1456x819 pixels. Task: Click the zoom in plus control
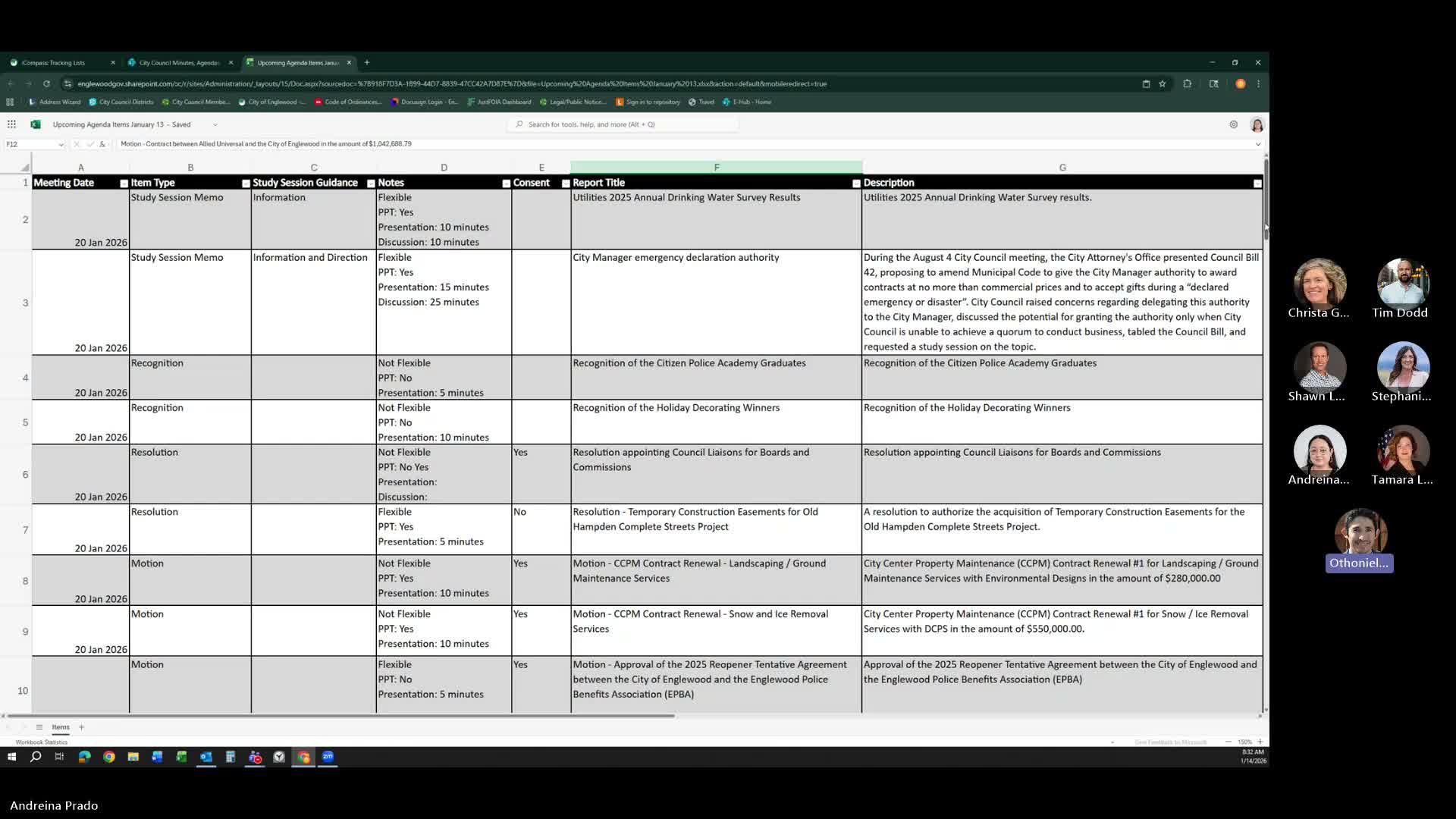(x=1260, y=742)
